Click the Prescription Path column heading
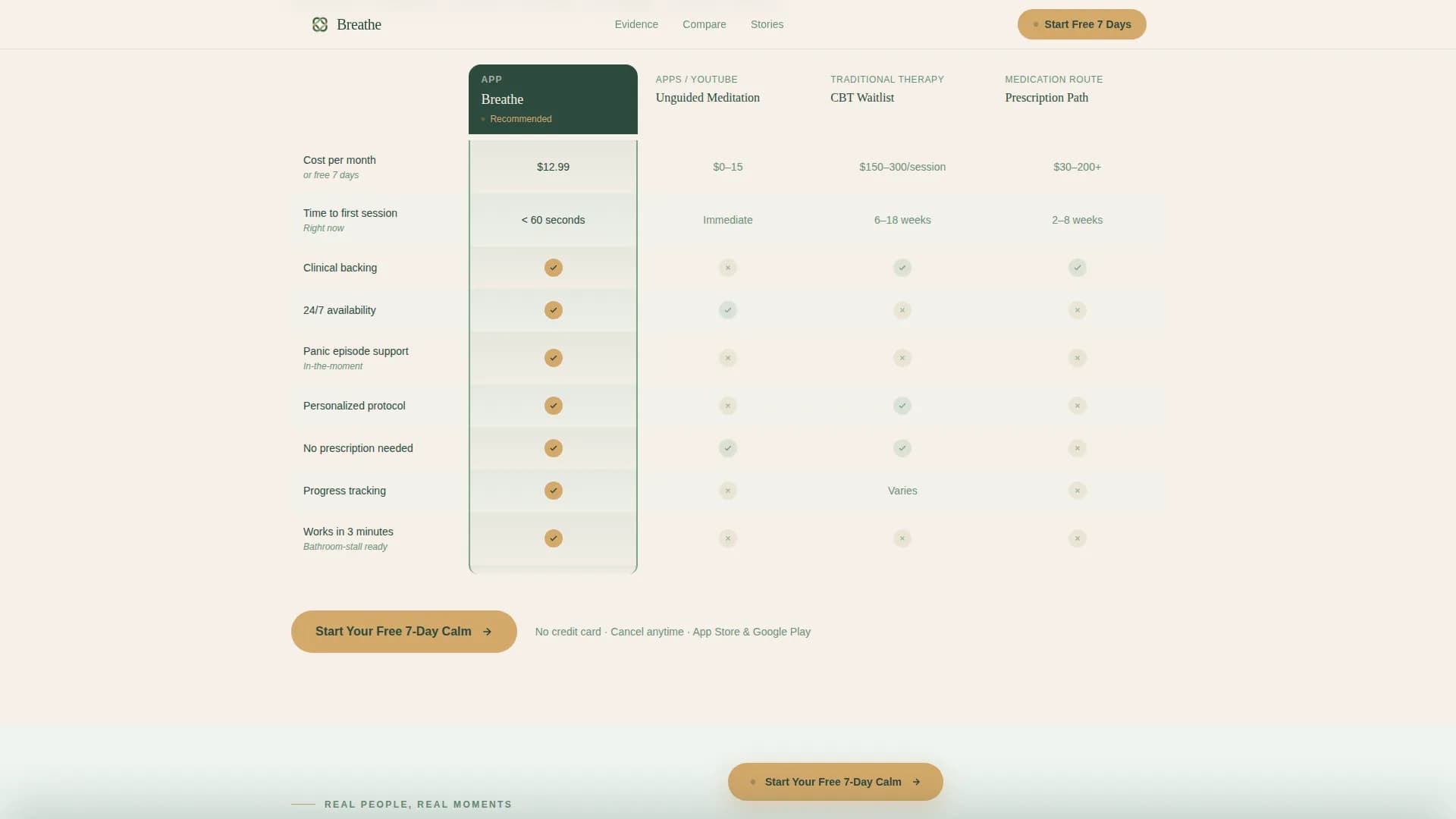The width and height of the screenshot is (1456, 819). tap(1046, 98)
